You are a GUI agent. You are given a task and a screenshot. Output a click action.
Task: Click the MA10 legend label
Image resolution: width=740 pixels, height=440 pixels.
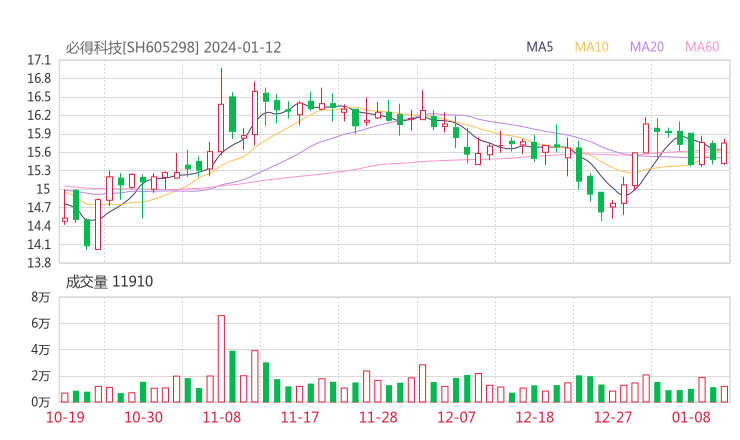[591, 47]
